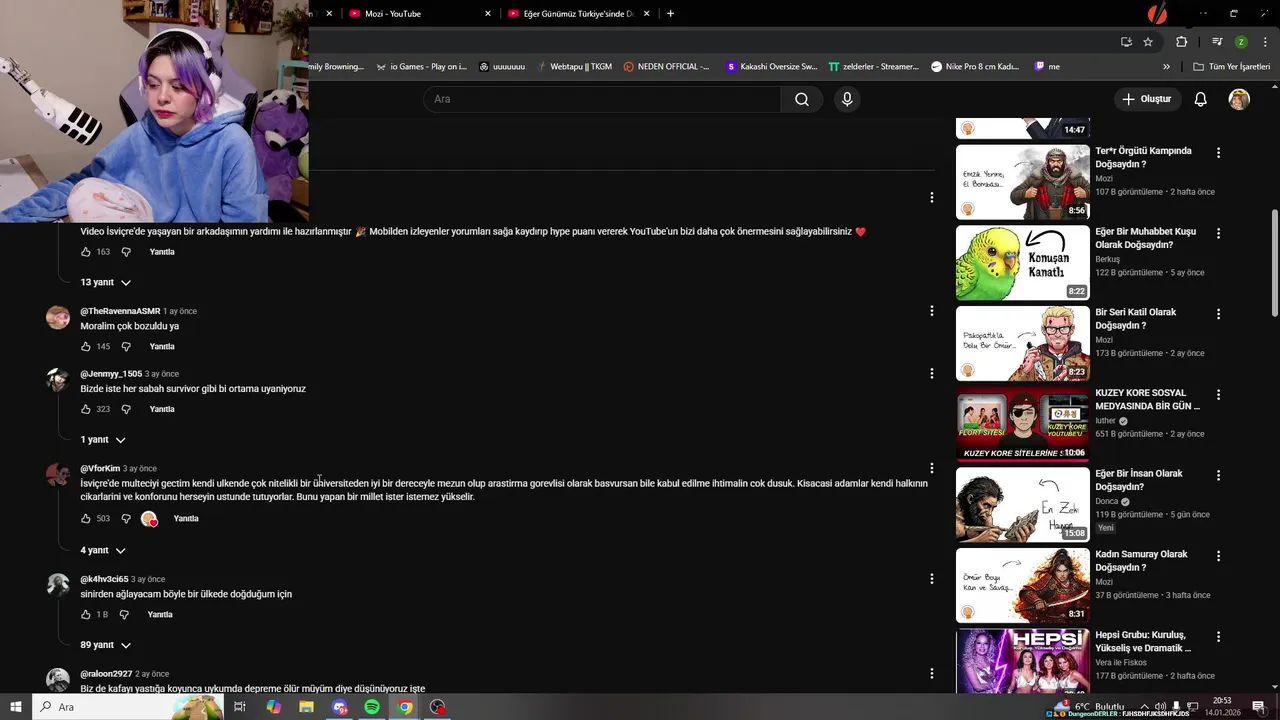Click the YouTube Ara search field

[x=602, y=99]
